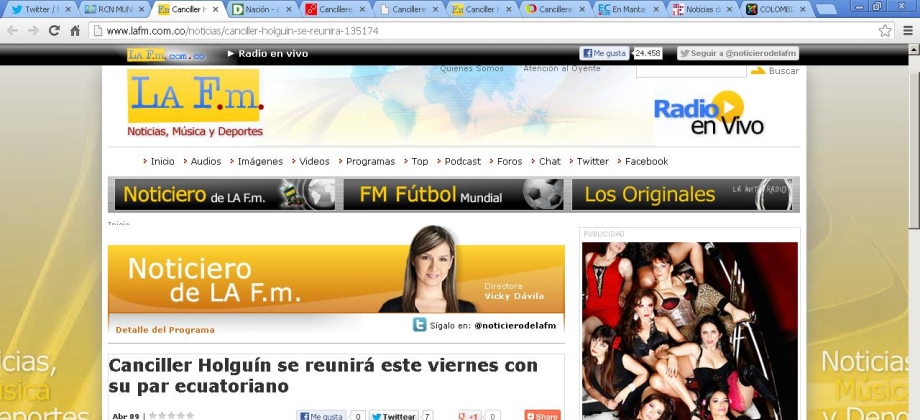The height and width of the screenshot is (420, 920).
Task: Reload the page with the refresh icon
Action: tap(54, 31)
